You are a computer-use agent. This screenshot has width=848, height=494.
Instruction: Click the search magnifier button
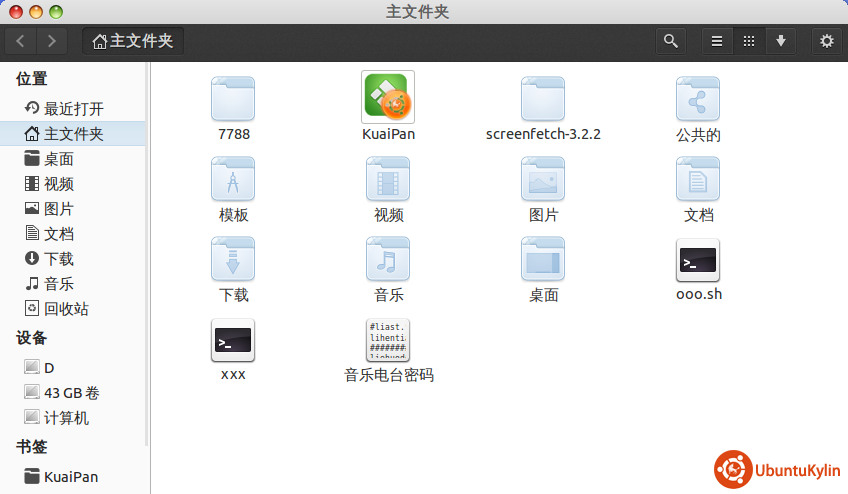click(671, 41)
